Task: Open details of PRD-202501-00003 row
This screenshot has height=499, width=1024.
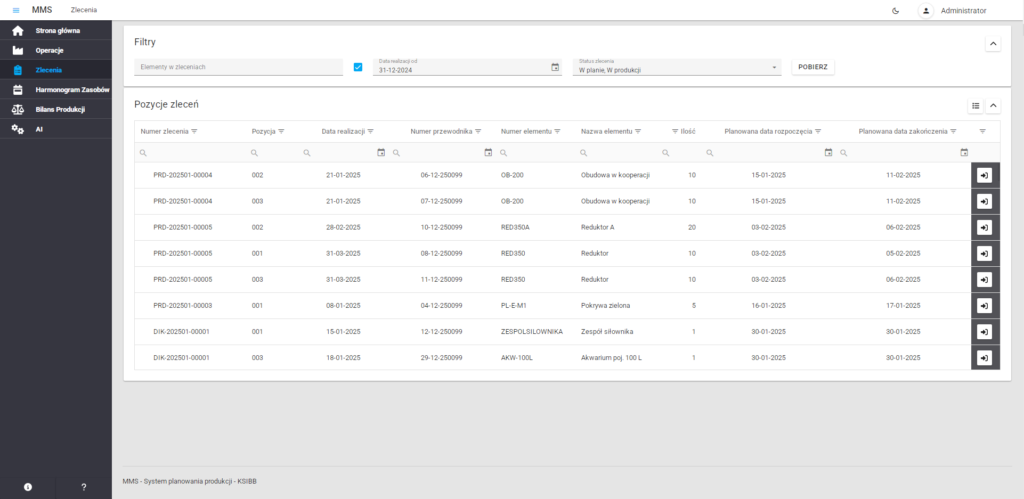Action: coord(984,306)
